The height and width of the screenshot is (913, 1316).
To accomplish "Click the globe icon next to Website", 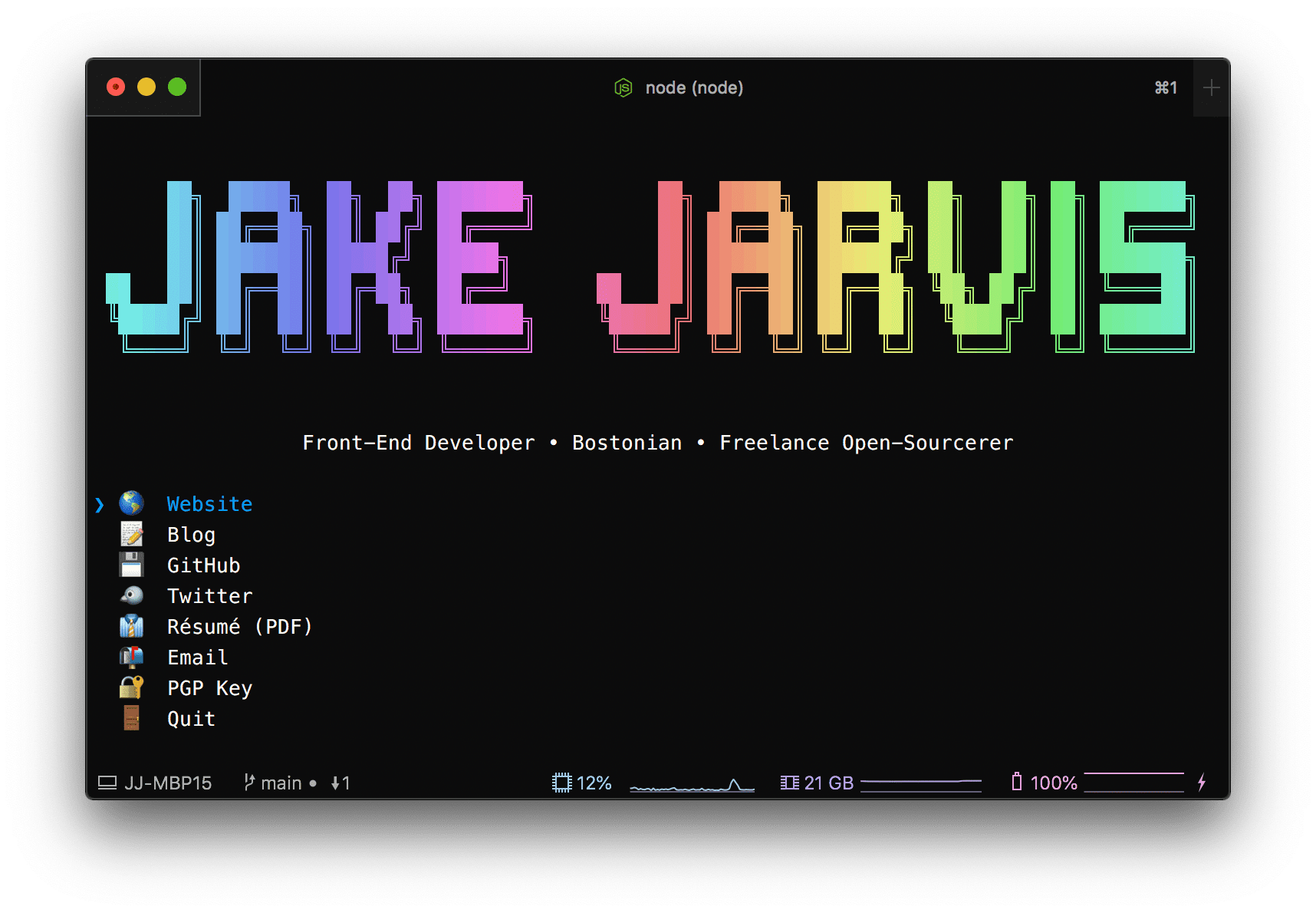I will tap(131, 503).
